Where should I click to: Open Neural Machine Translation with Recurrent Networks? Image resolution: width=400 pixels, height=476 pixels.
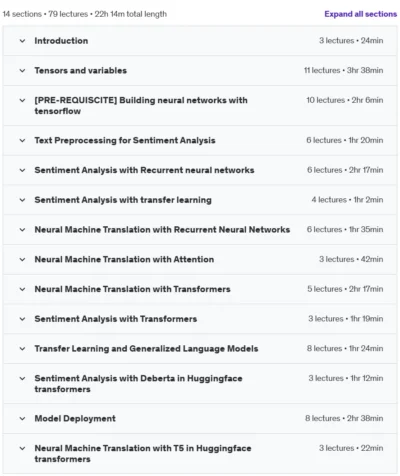[162, 230]
